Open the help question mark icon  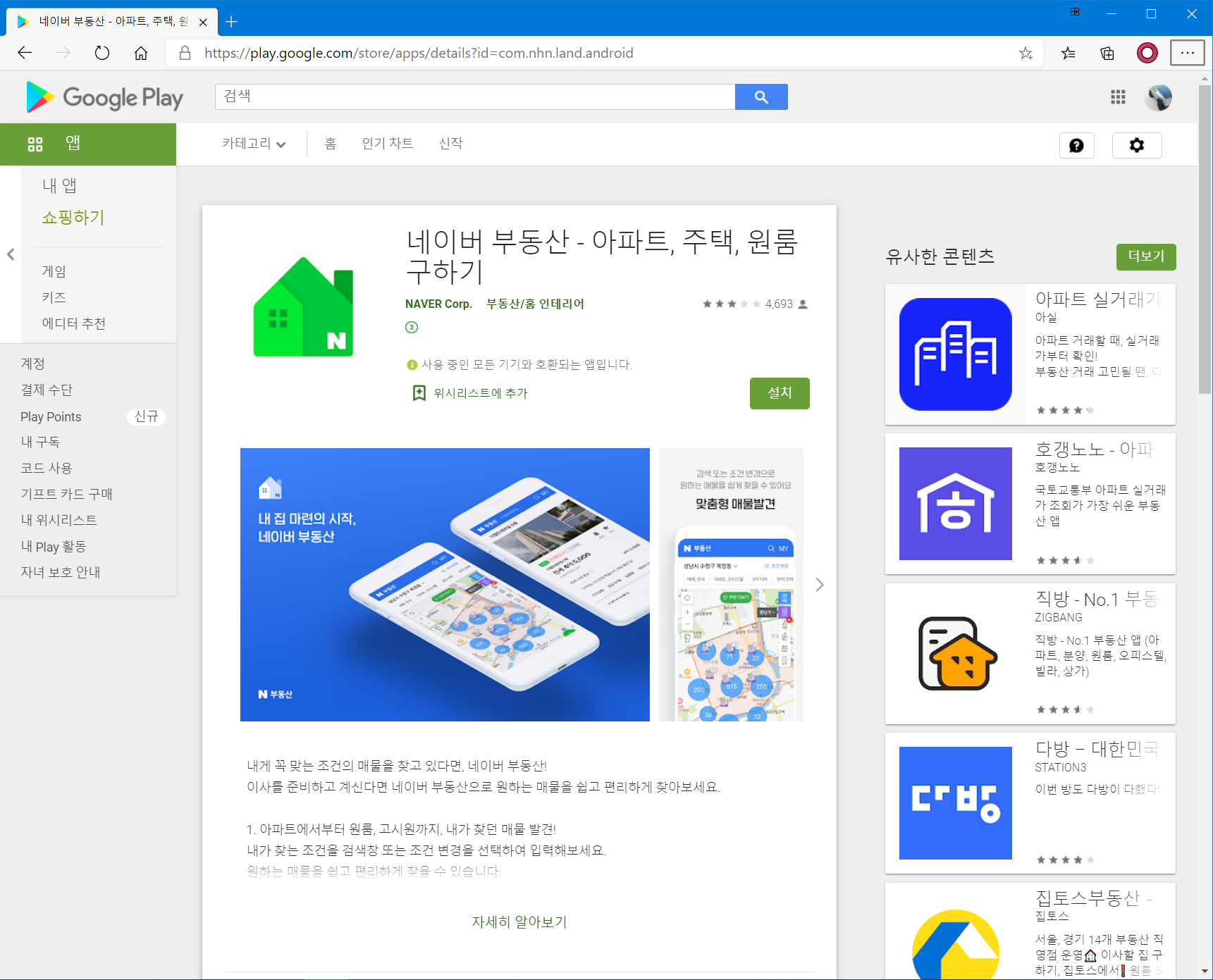point(1076,145)
